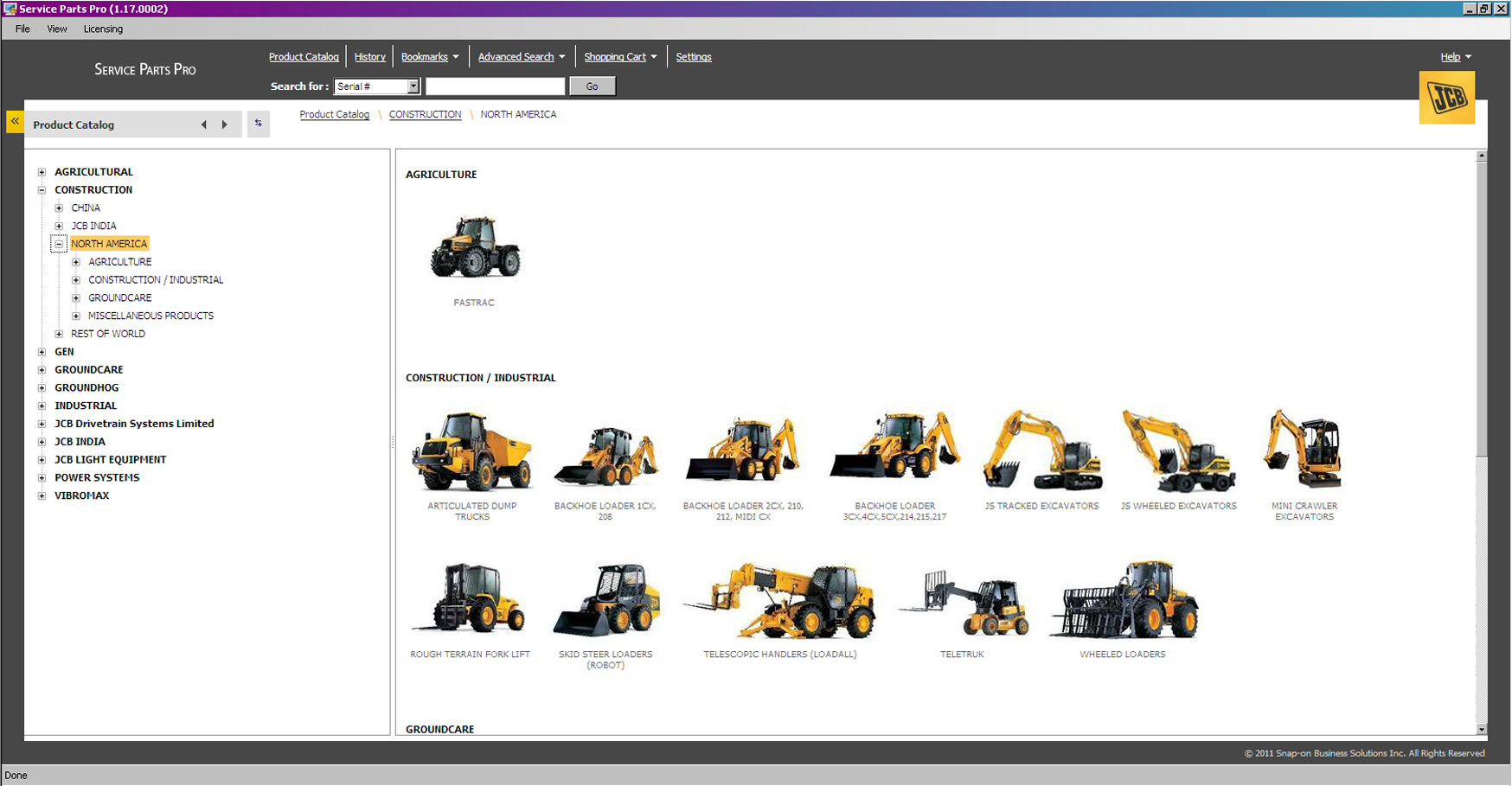Open the Wheeled Loaders image
Screen dimensions: 1512x786
click(x=1123, y=600)
